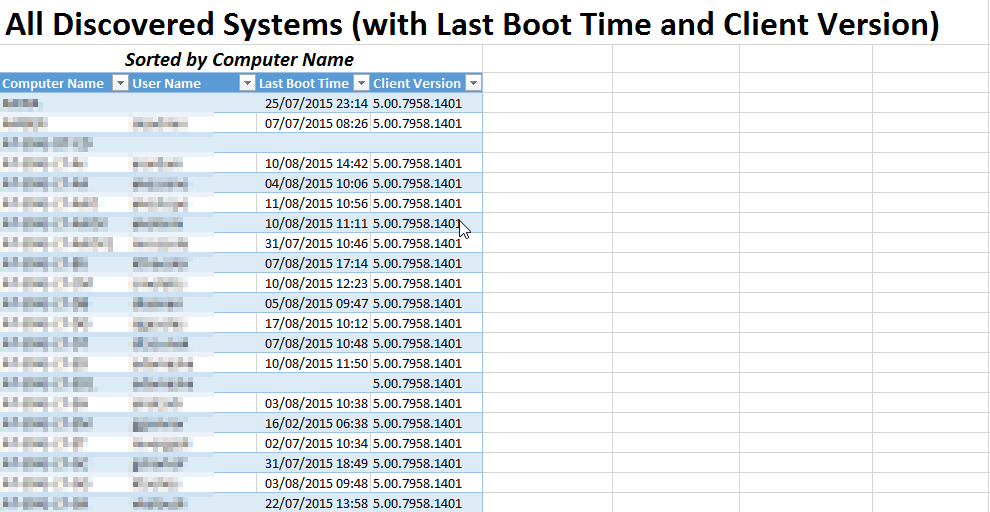This screenshot has width=990, height=512.
Task: Select the User Name header text
Action: point(167,84)
